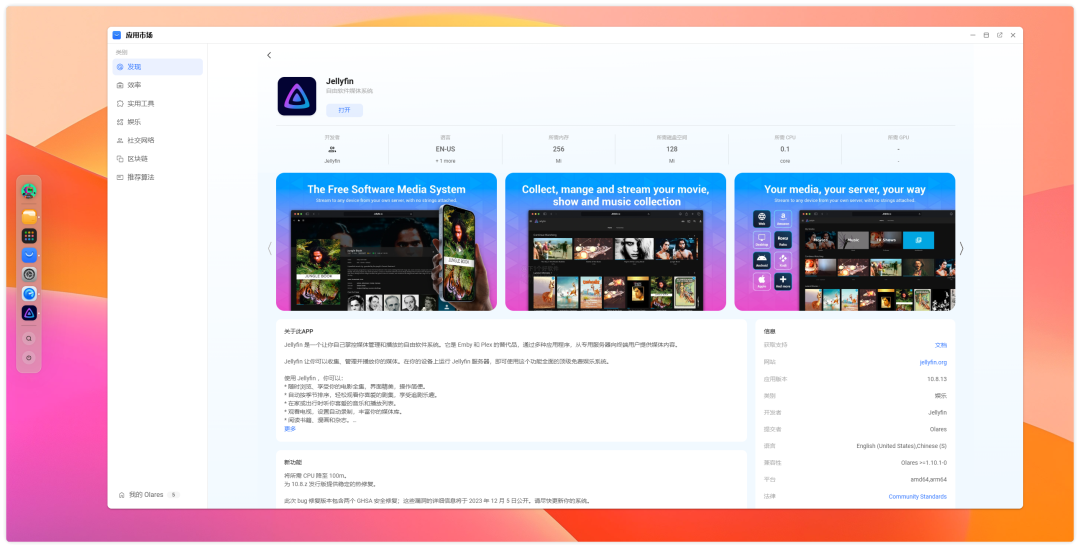Select 效率 category in sidebar

[x=134, y=85]
